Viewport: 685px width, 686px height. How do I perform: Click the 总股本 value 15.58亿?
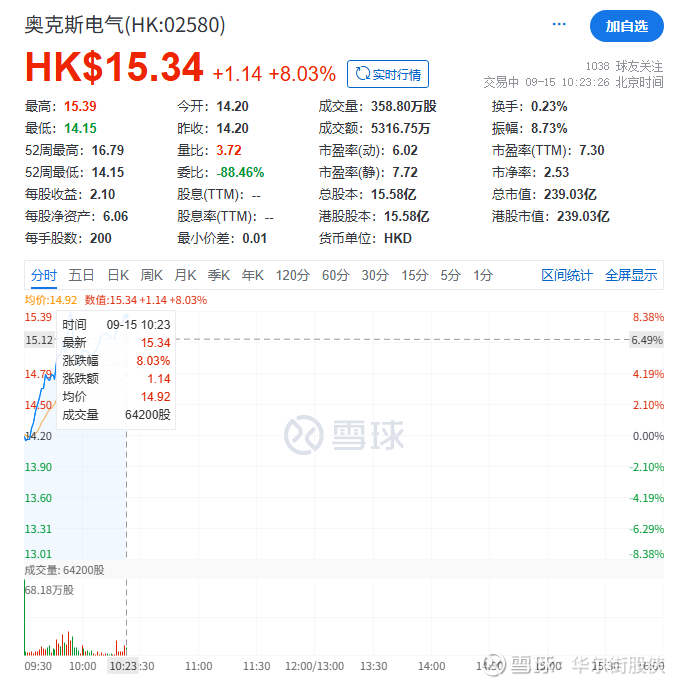pyautogui.click(x=393, y=194)
